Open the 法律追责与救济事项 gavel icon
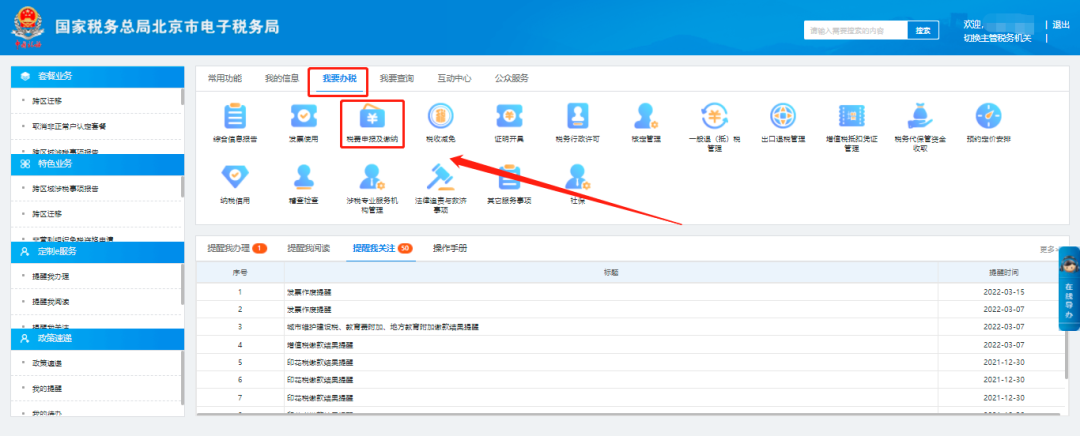Screen dimensions: 1080x436 pos(440,177)
